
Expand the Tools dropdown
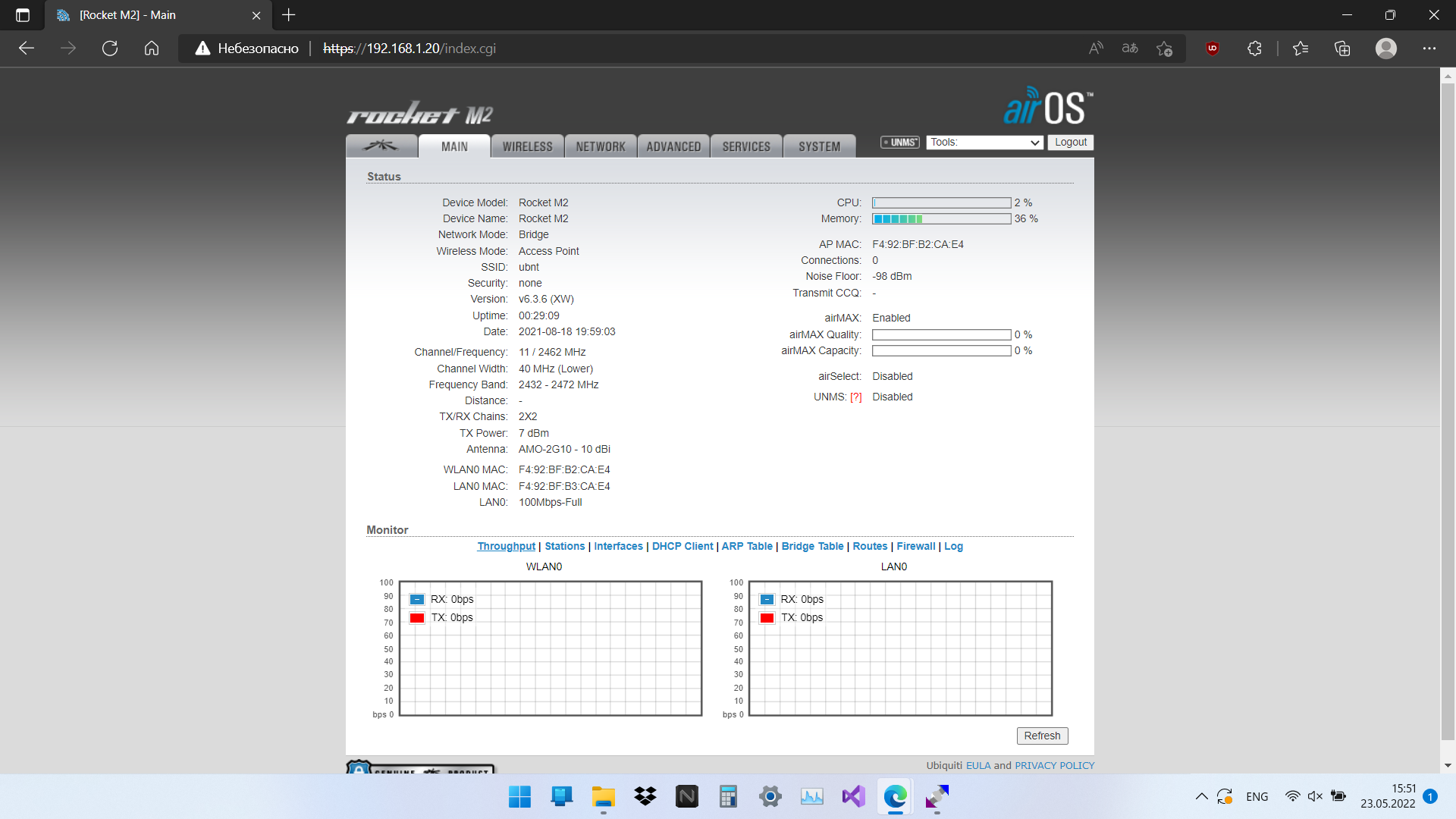(984, 143)
